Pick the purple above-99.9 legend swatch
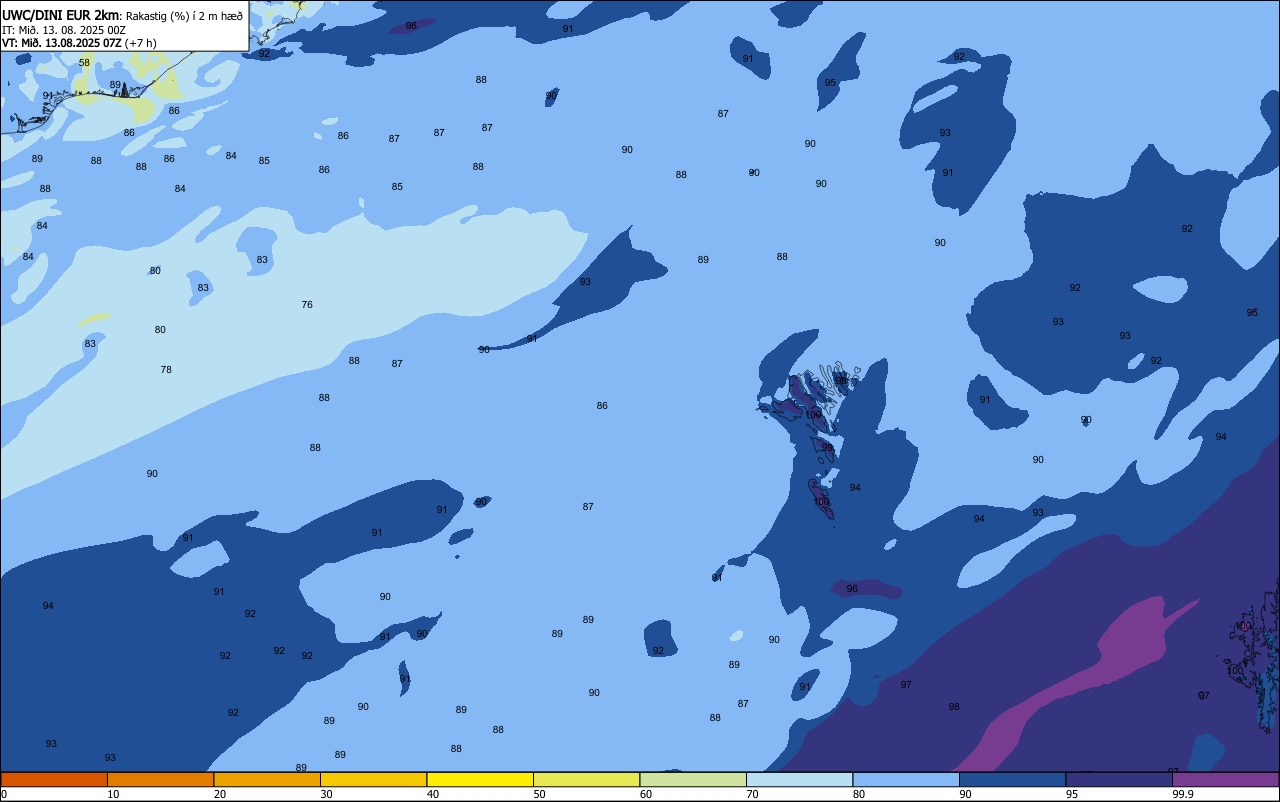Screen dimensions: 1280x802 pos(1225,779)
